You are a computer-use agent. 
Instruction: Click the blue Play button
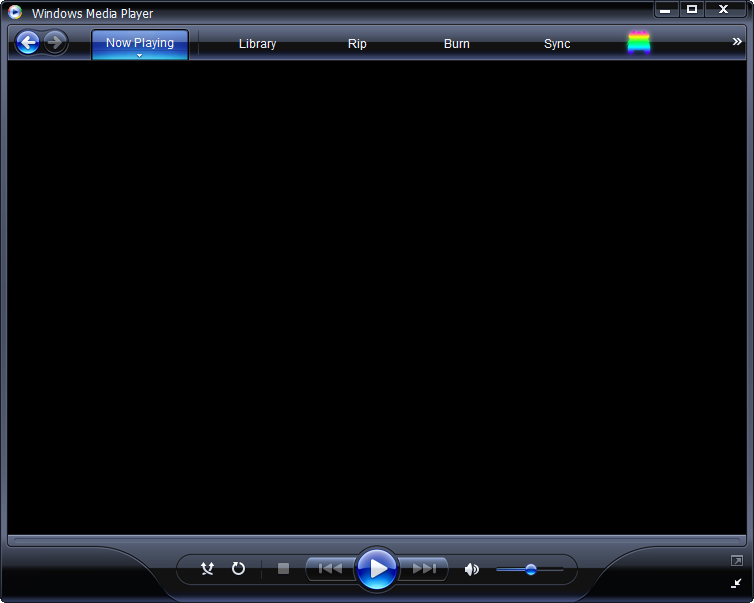pyautogui.click(x=377, y=569)
